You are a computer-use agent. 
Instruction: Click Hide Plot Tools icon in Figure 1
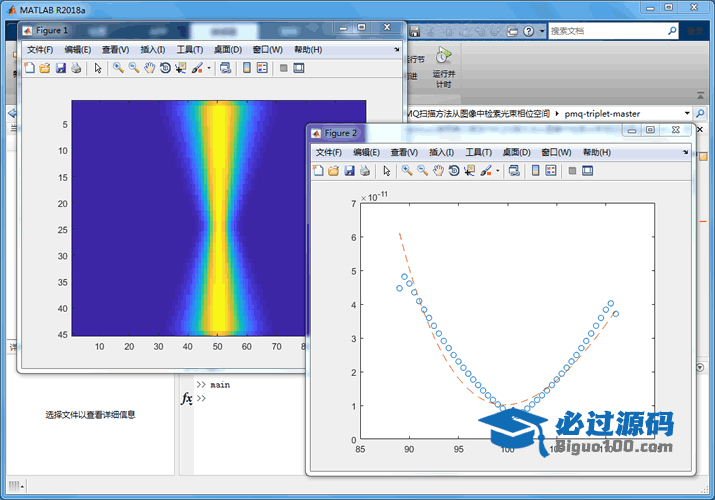pyautogui.click(x=284, y=68)
